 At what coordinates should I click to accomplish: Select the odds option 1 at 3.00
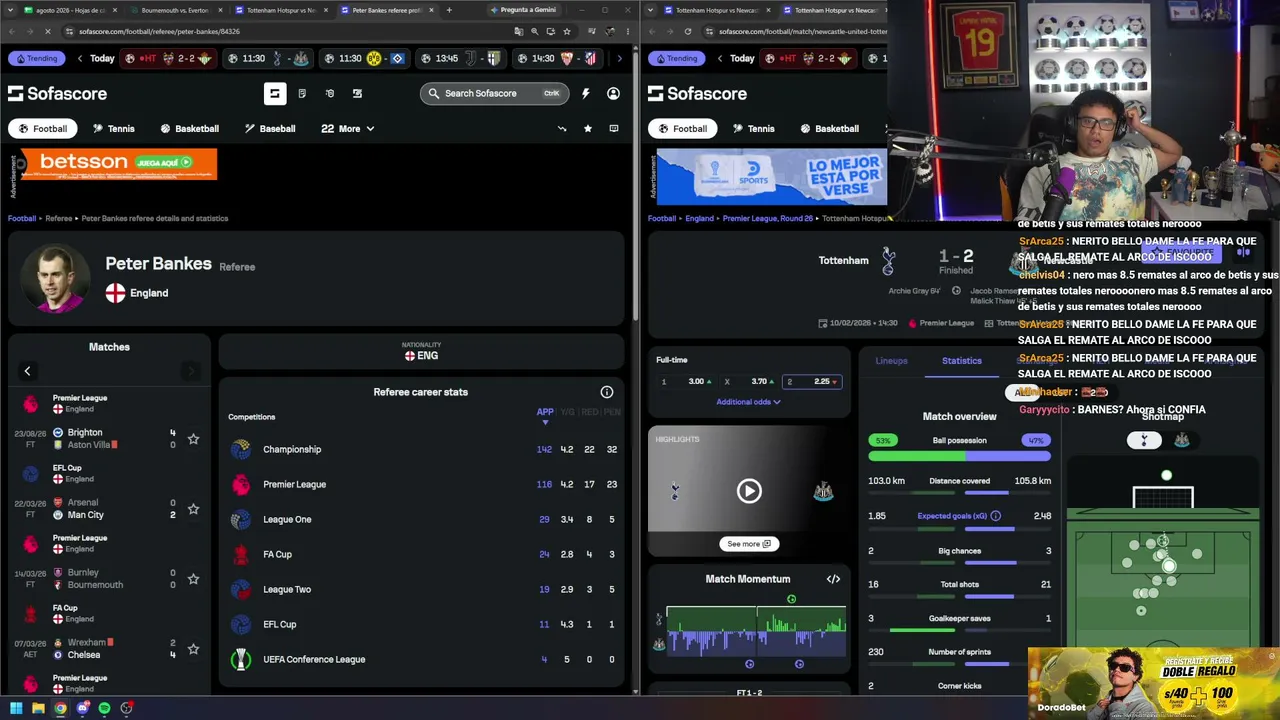[x=685, y=381]
